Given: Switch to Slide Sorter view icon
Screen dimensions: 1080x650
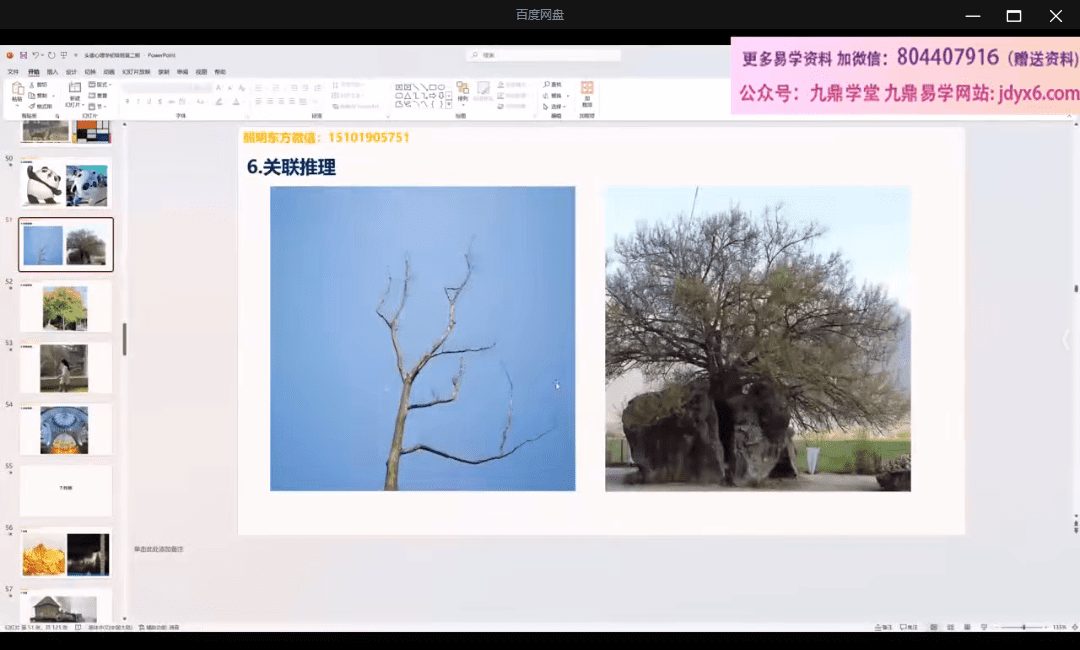Looking at the screenshot, I should tap(948, 627).
